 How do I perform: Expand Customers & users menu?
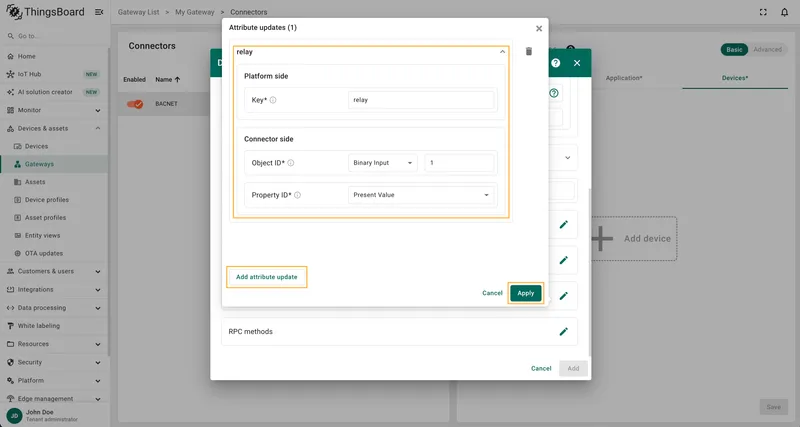[x=54, y=271]
